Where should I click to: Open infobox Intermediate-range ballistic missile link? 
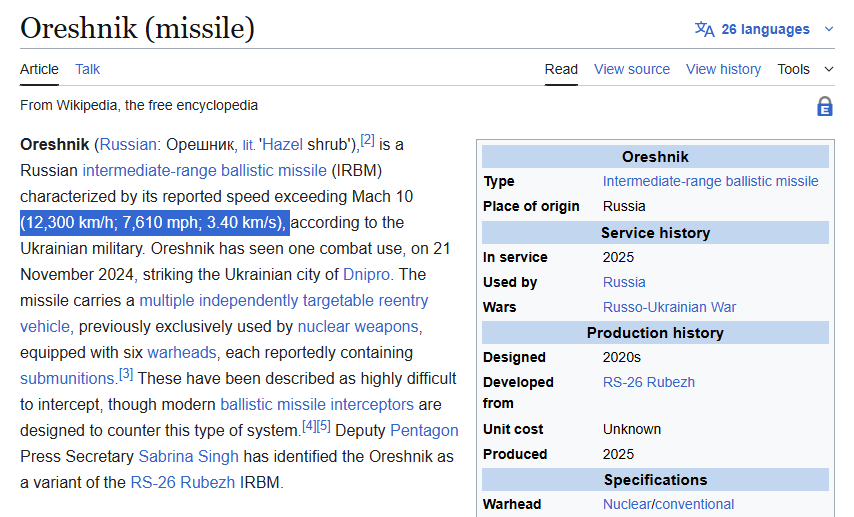(x=710, y=181)
